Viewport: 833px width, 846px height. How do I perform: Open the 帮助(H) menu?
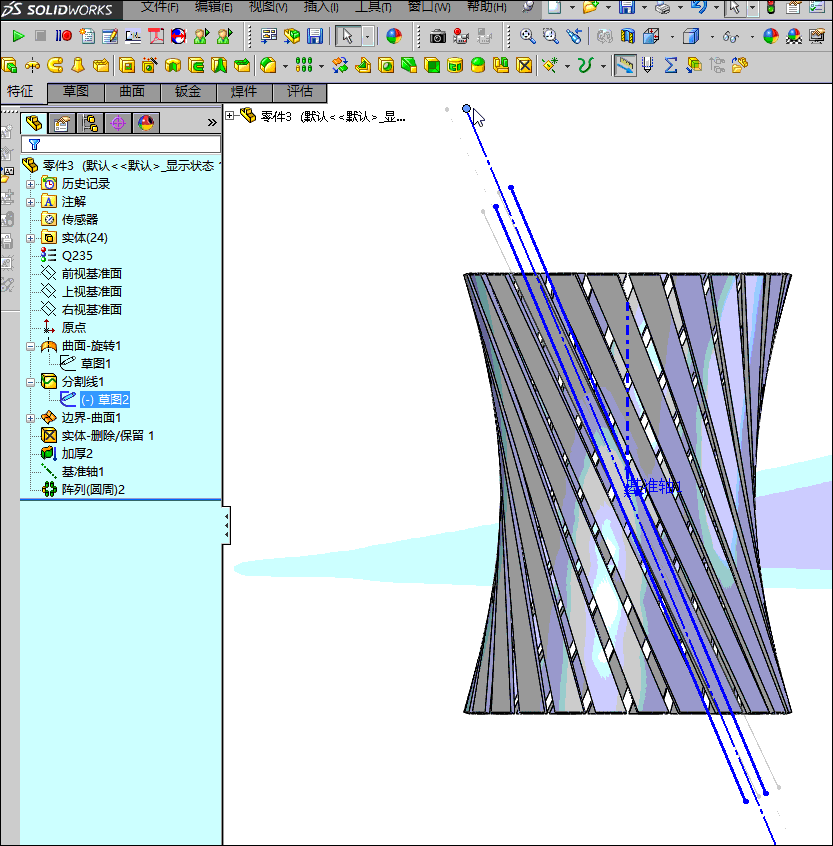487,7
